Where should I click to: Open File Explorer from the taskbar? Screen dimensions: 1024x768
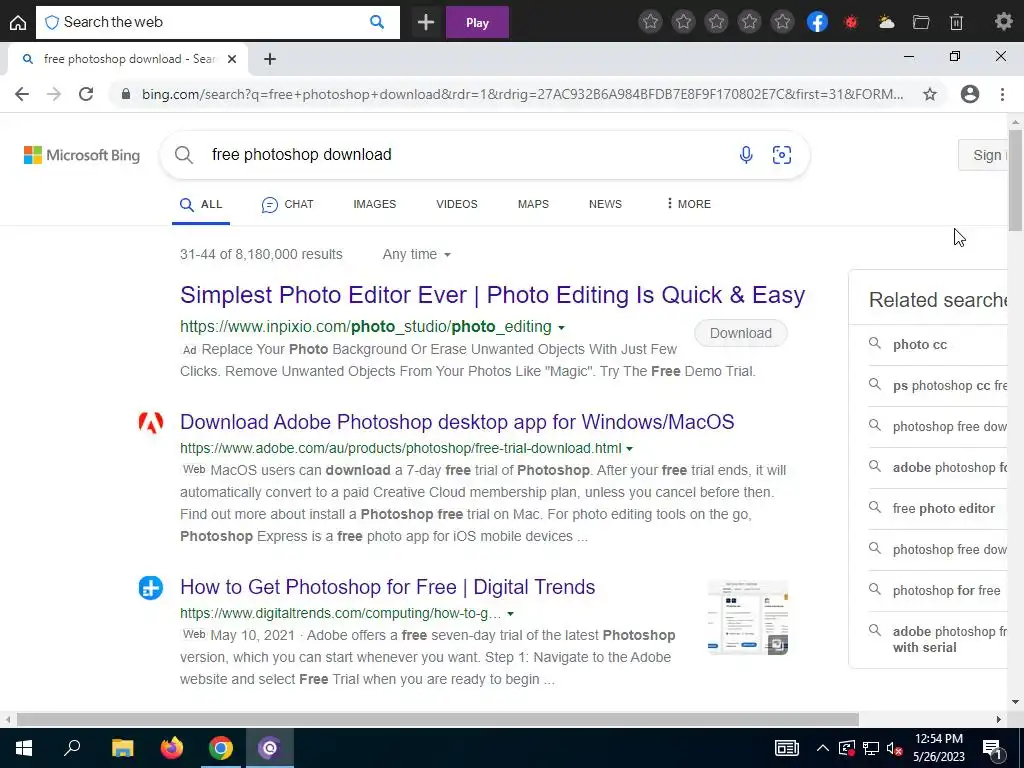click(122, 748)
